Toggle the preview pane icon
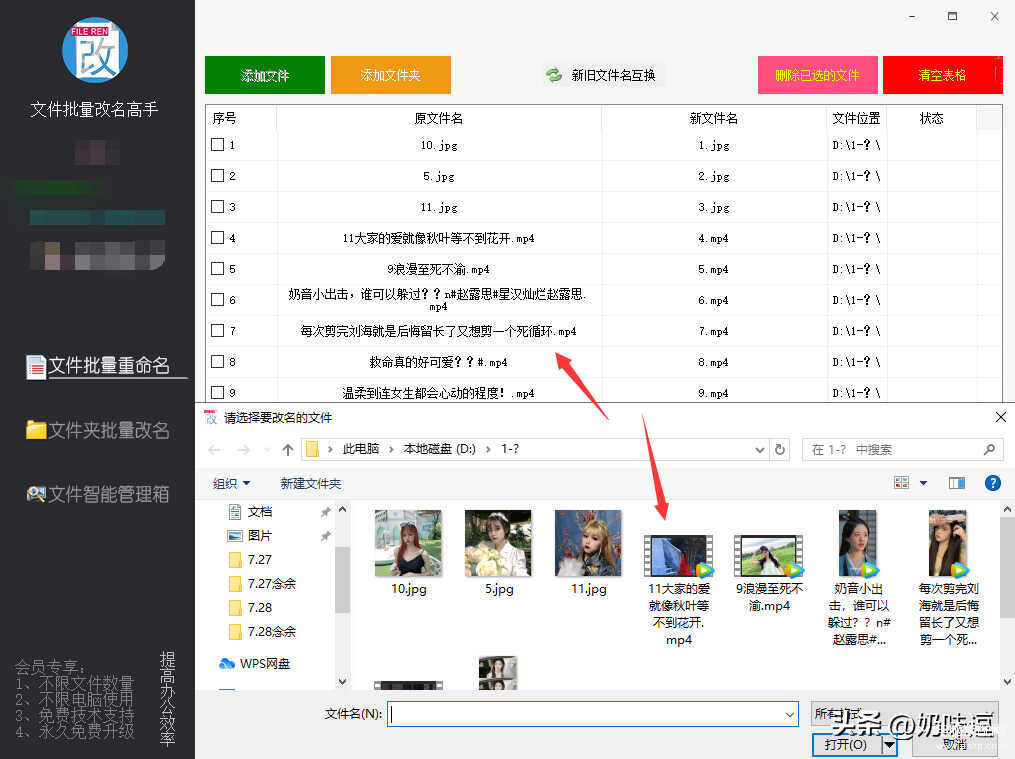The width and height of the screenshot is (1015, 759). pyautogui.click(x=957, y=483)
